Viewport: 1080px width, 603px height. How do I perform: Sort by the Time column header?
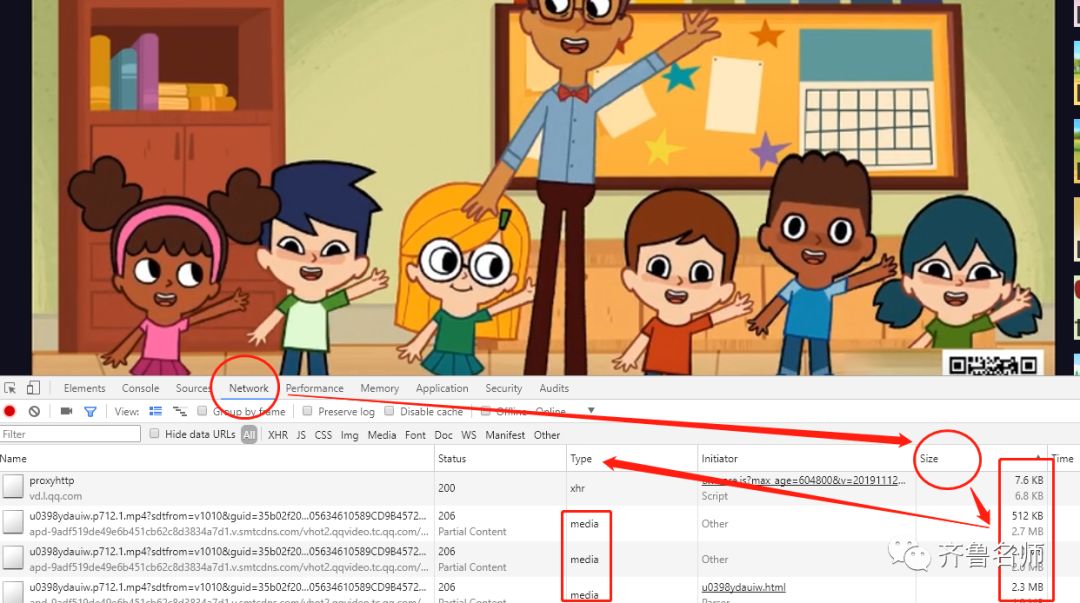pyautogui.click(x=1063, y=458)
